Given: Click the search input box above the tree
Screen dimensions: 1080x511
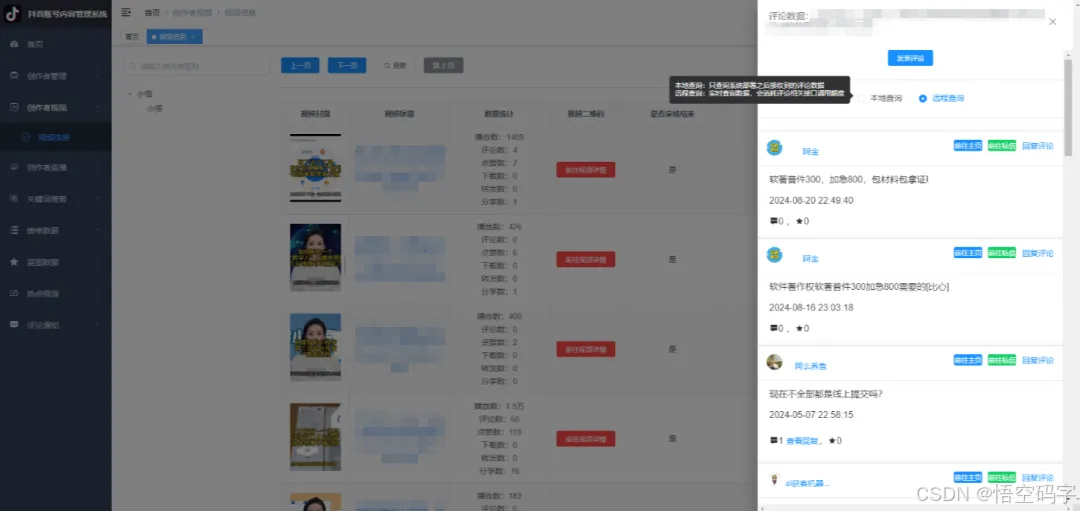Looking at the screenshot, I should 197,66.
